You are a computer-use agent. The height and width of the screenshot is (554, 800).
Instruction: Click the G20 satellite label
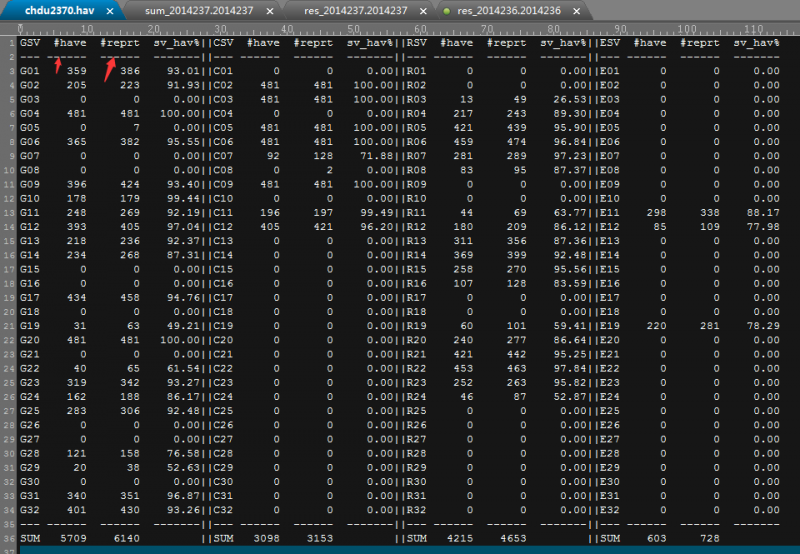pos(30,340)
